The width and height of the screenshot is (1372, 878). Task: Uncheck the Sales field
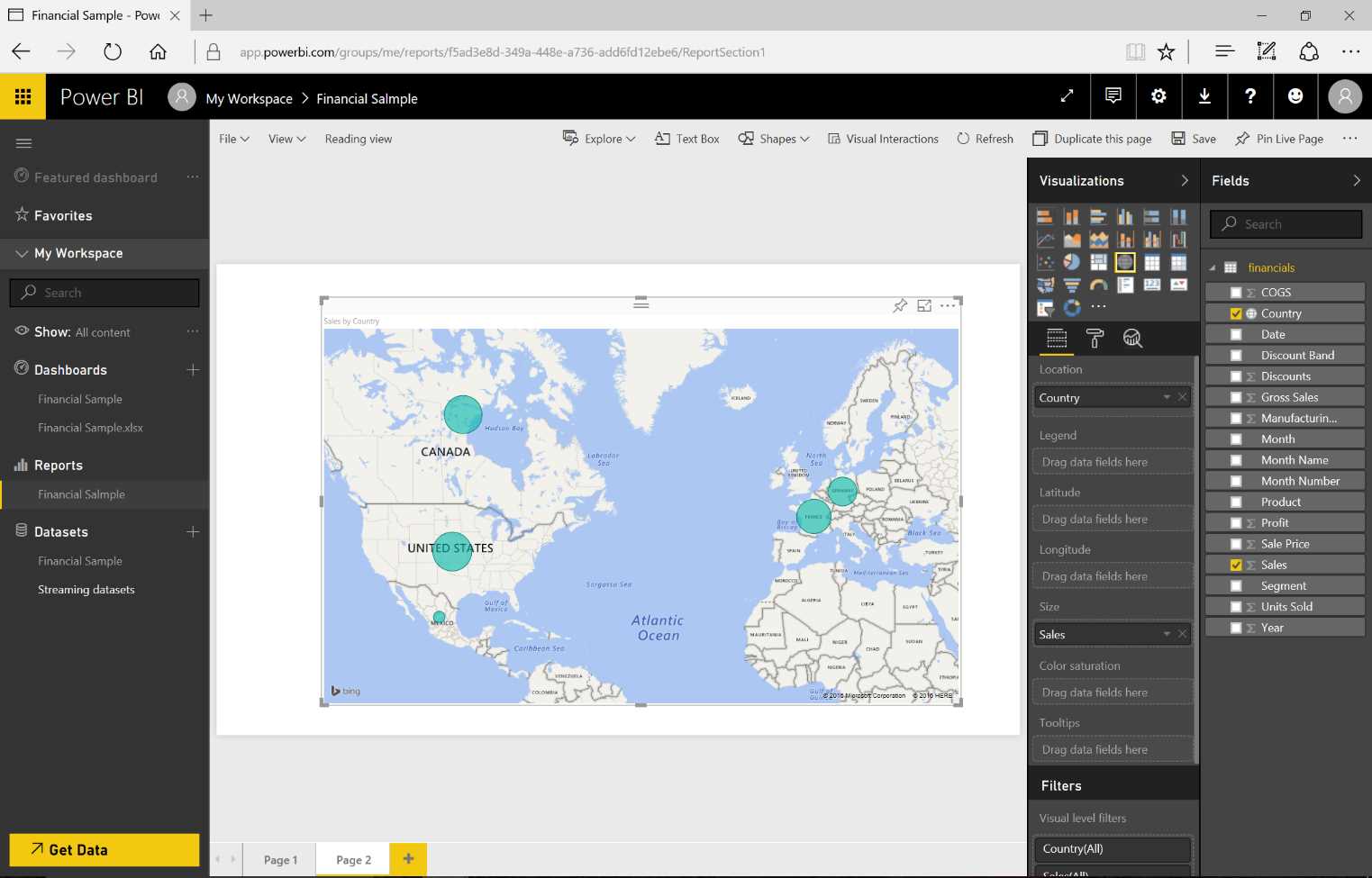coord(1238,565)
